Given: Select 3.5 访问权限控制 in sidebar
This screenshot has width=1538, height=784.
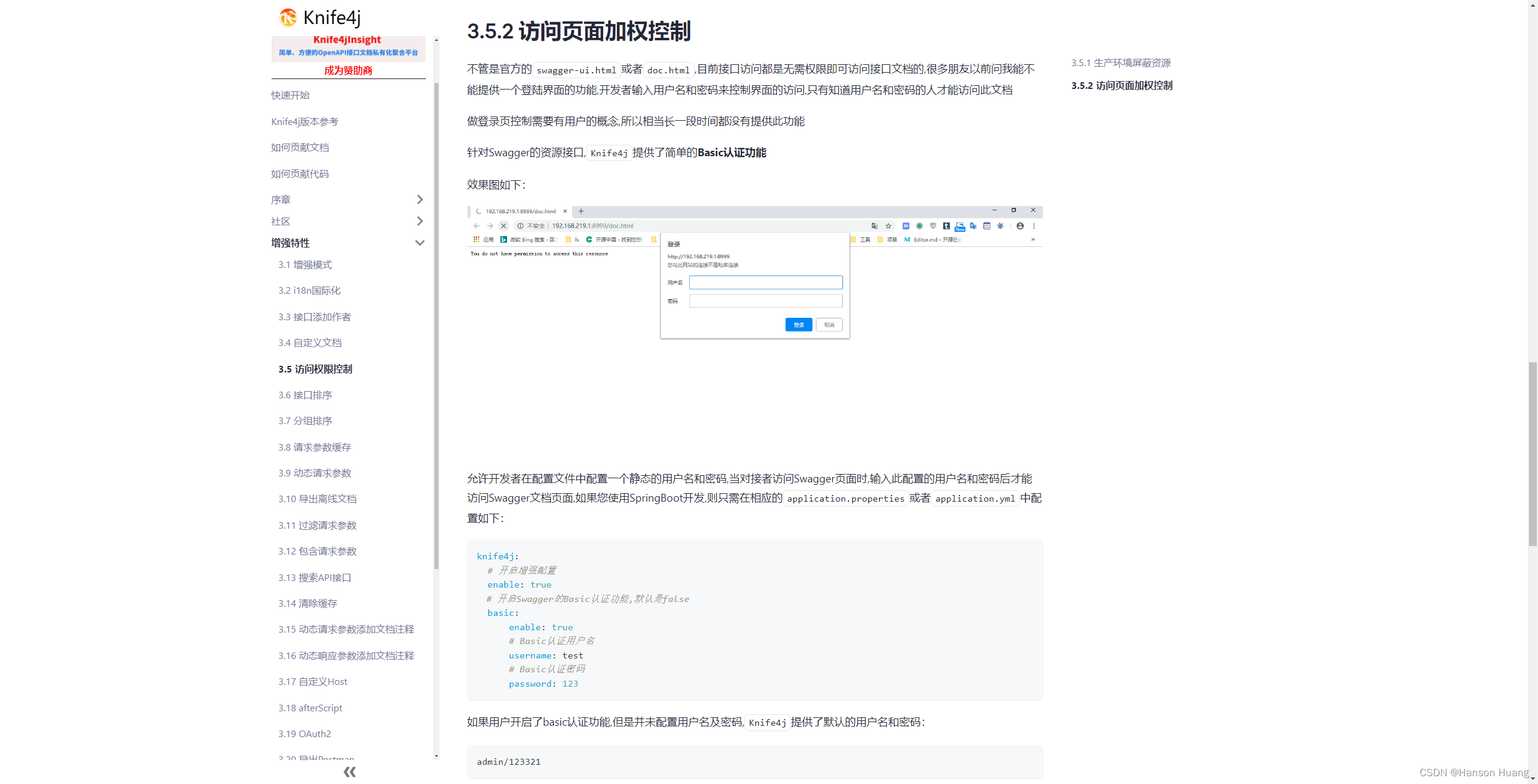Looking at the screenshot, I should coord(315,369).
